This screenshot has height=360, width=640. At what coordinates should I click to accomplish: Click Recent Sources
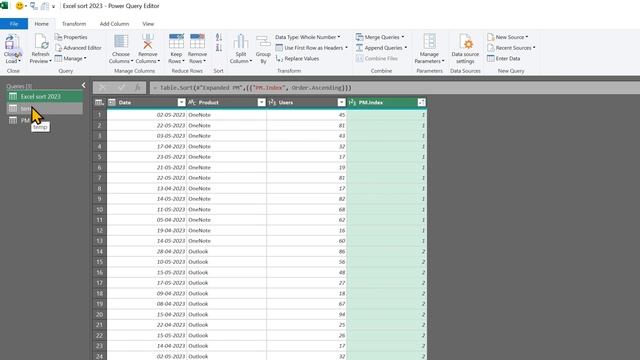pos(511,48)
